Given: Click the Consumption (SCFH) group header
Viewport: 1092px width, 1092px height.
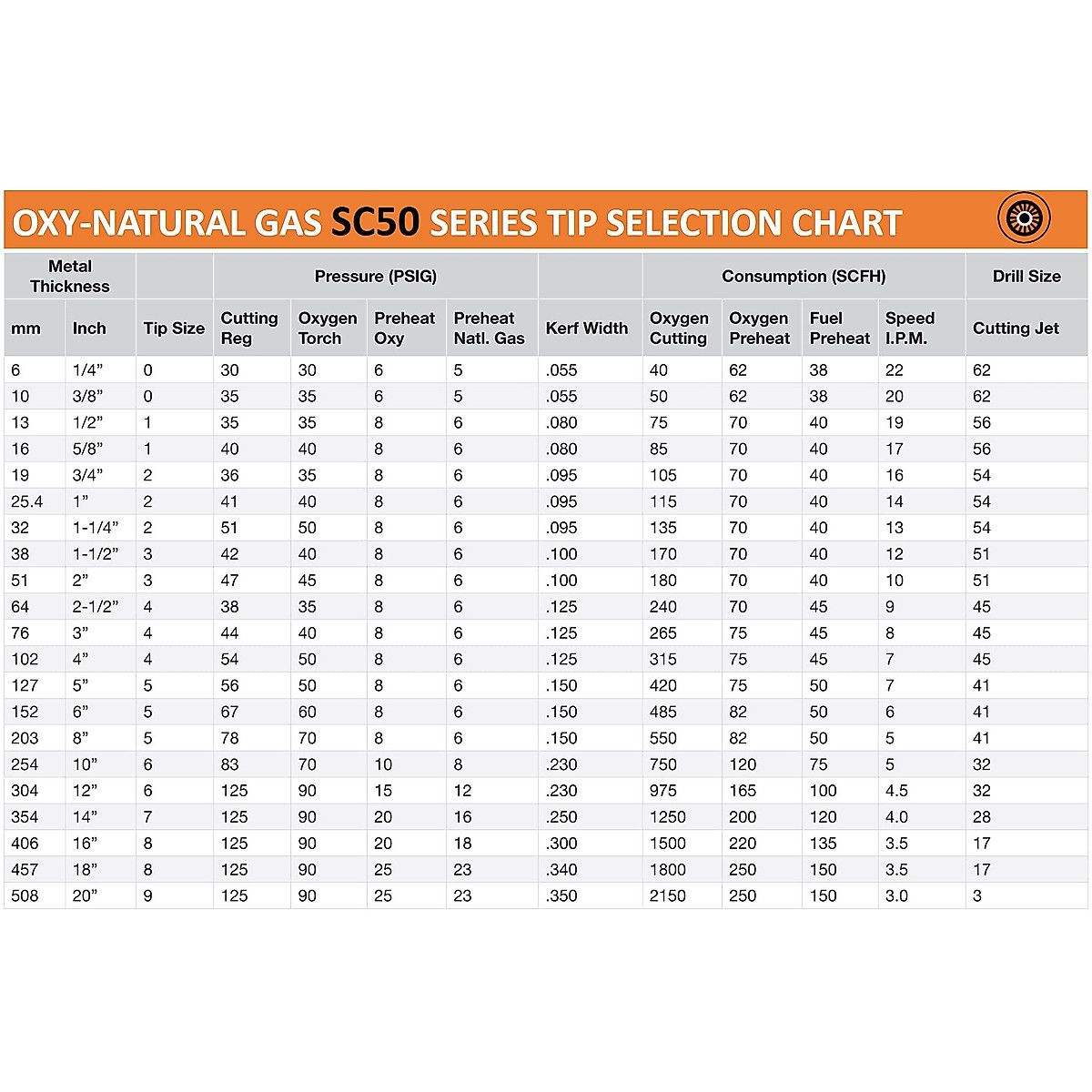Looking at the screenshot, I should 804,276.
